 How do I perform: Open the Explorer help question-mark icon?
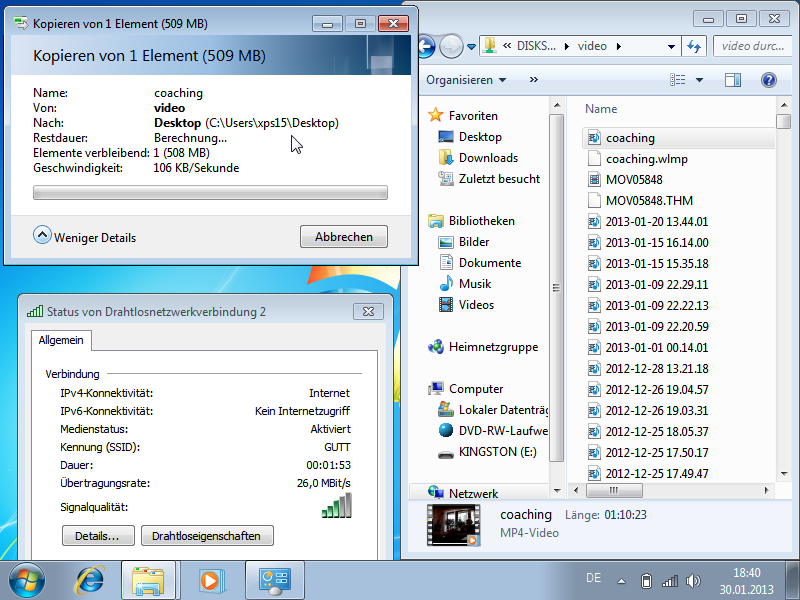768,80
